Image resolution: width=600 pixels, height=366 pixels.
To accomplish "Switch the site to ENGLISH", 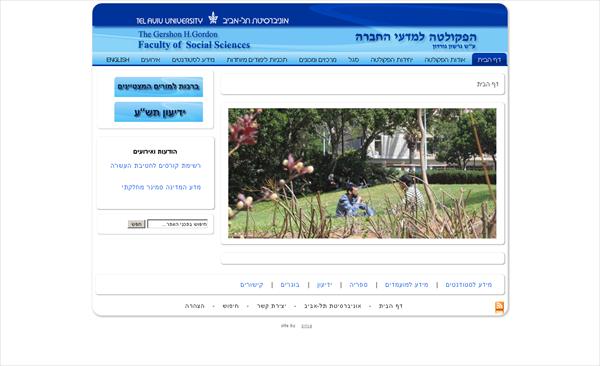I will (x=118, y=60).
